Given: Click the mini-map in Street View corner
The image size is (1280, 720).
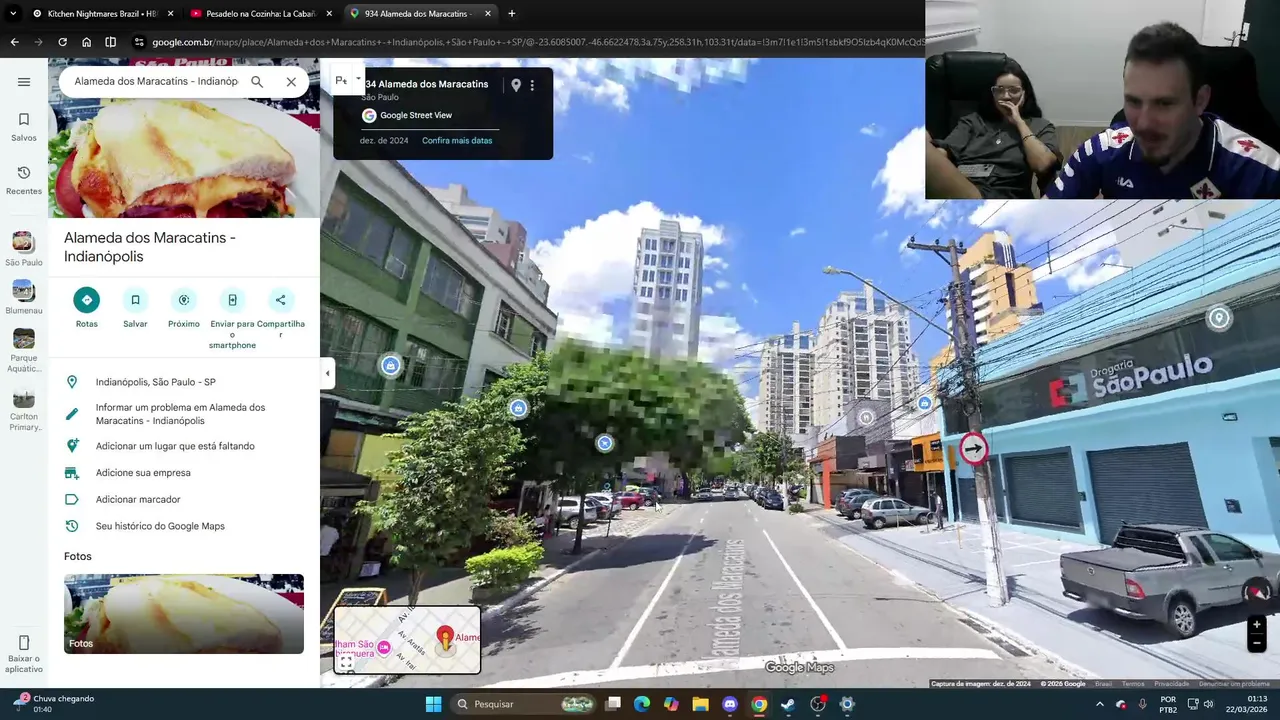Looking at the screenshot, I should (x=407, y=640).
